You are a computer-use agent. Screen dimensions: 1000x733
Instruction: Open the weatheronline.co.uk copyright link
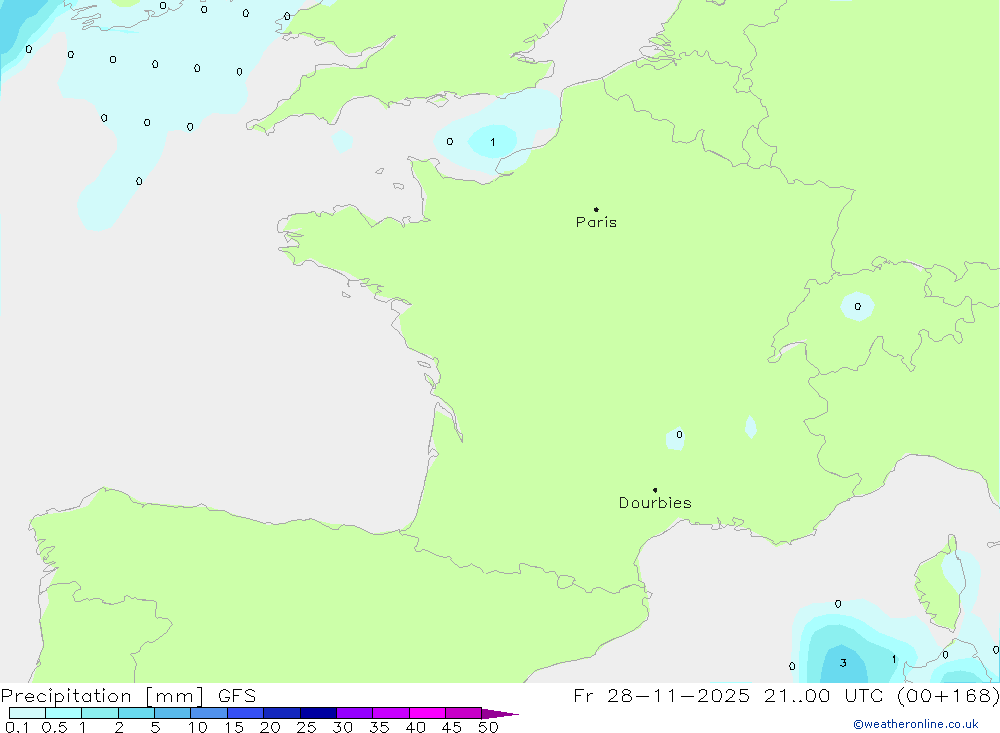[x=916, y=724]
